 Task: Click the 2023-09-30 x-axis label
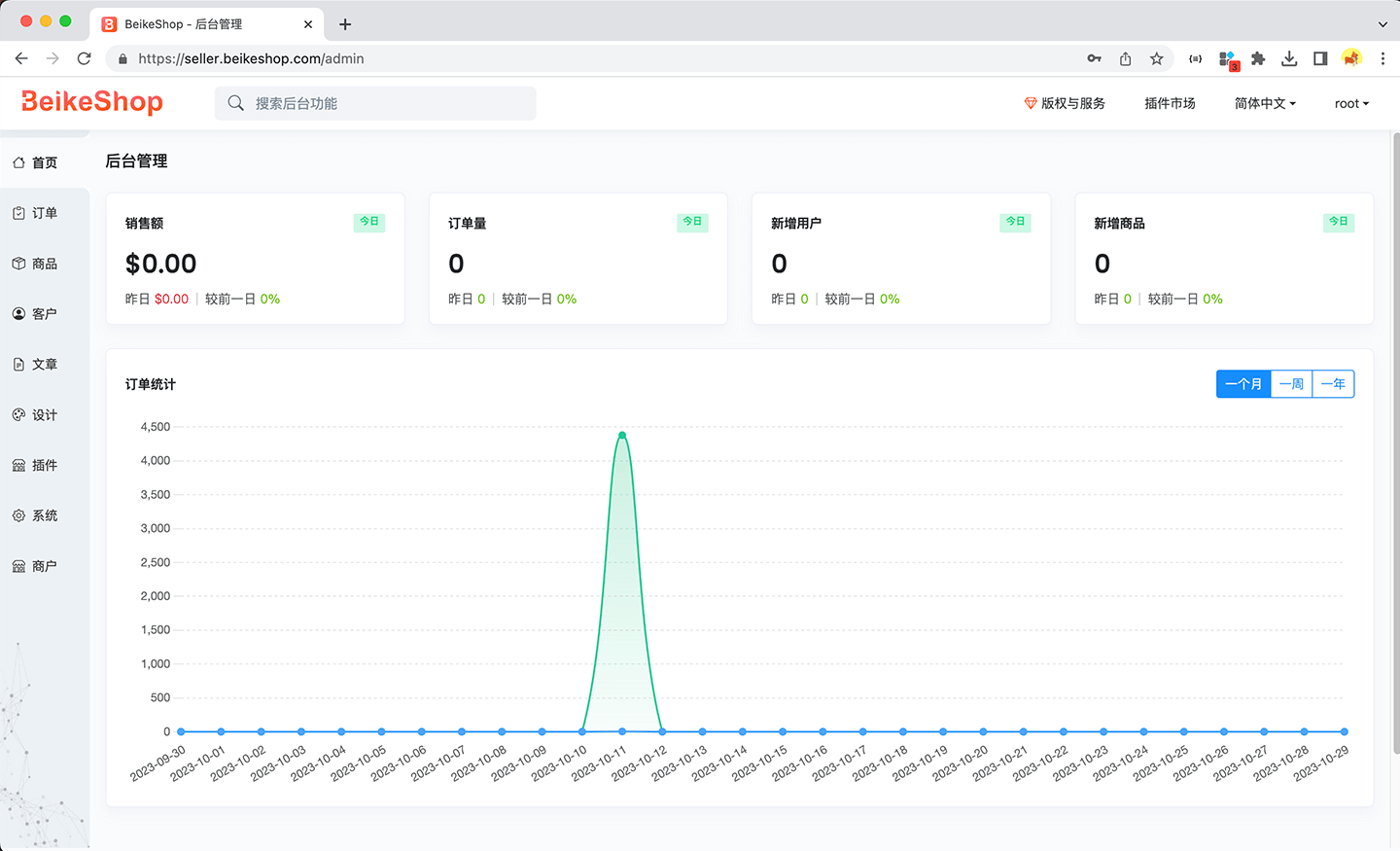(x=158, y=763)
